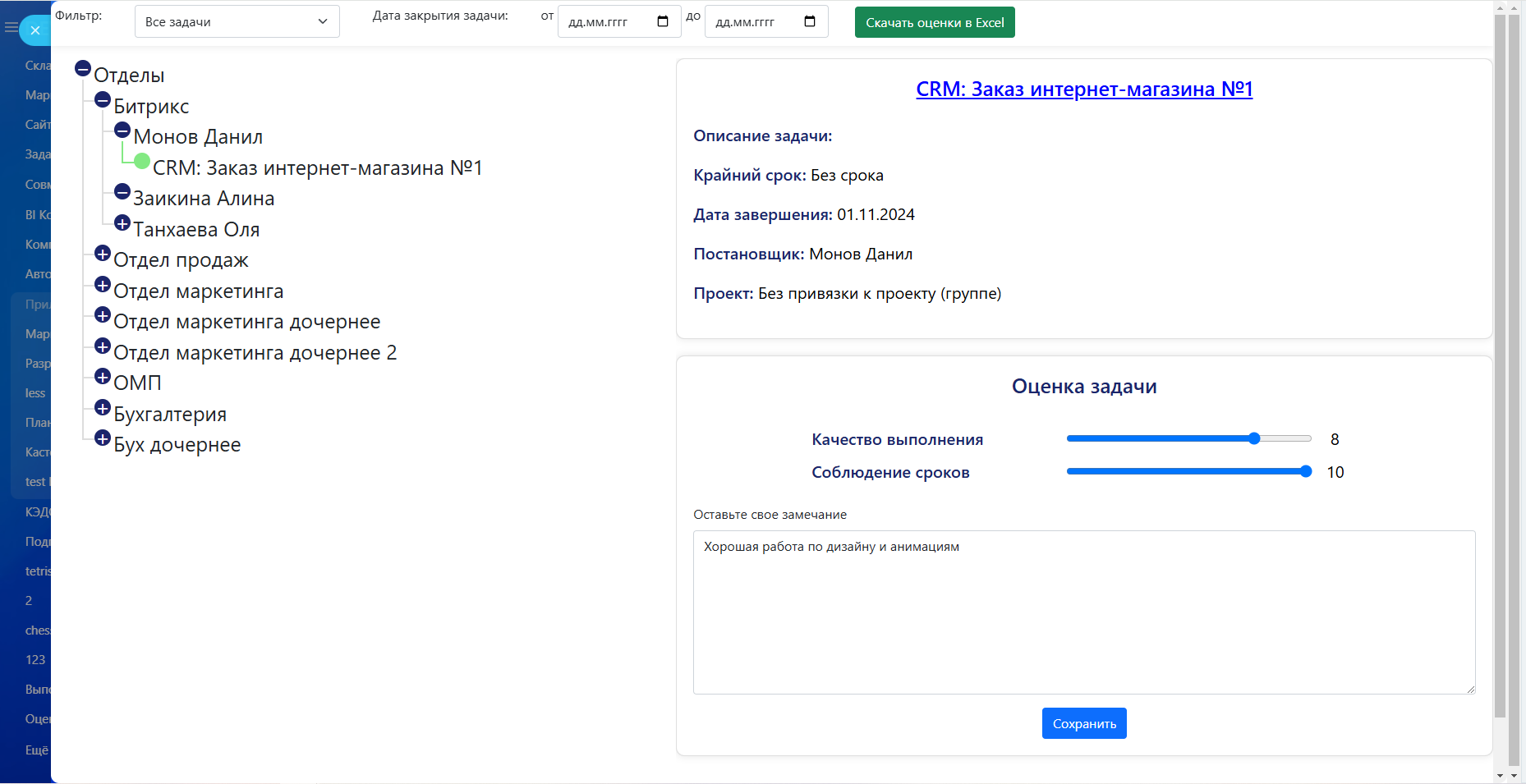Select CRM: Заказ интернет-магазина №1 tree item

317,168
